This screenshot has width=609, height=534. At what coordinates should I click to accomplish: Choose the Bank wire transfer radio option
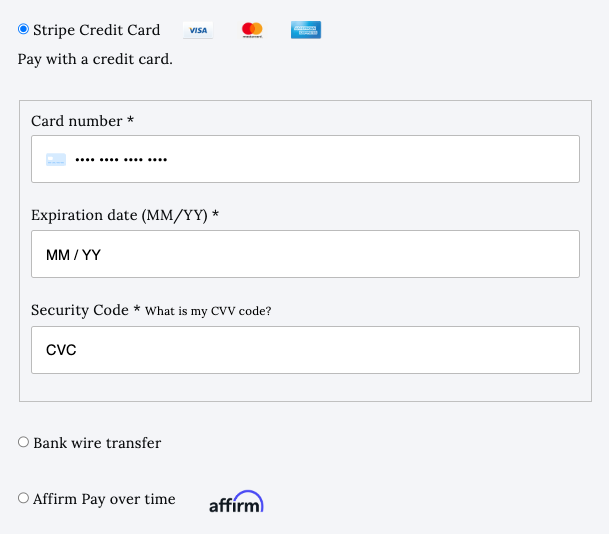click(x=23, y=442)
